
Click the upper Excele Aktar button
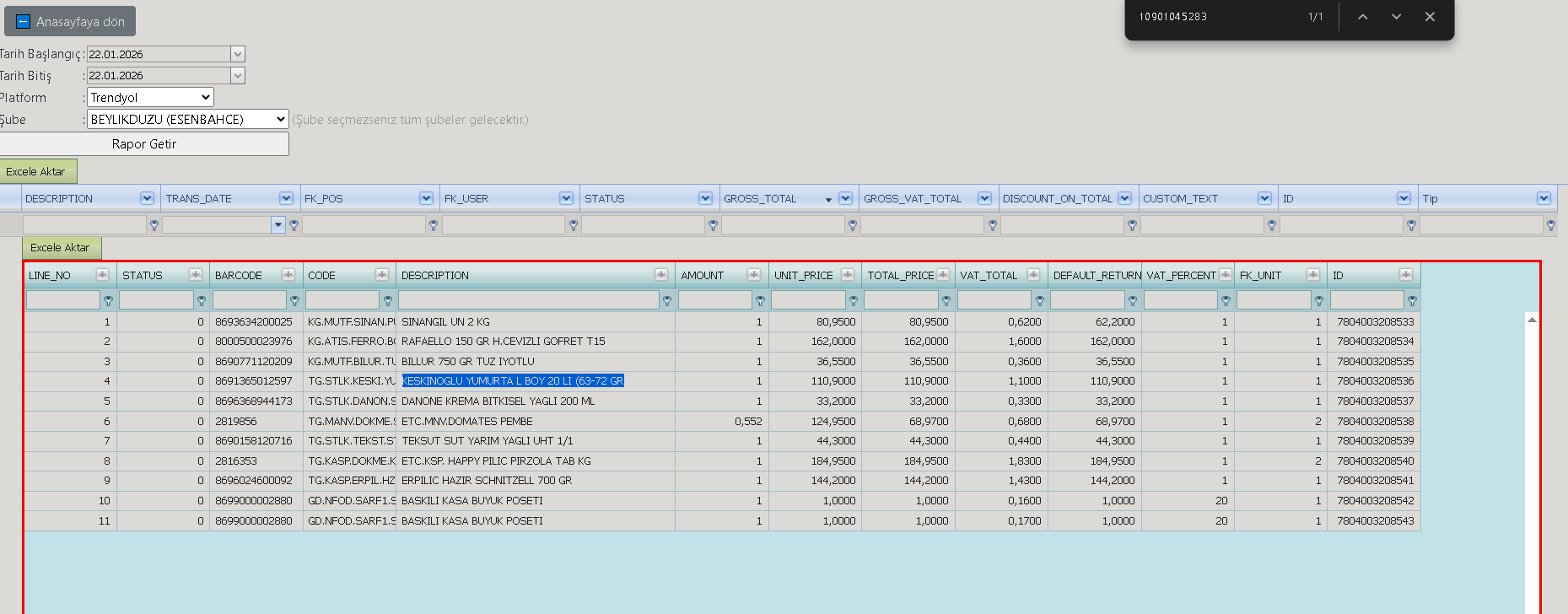(x=38, y=171)
